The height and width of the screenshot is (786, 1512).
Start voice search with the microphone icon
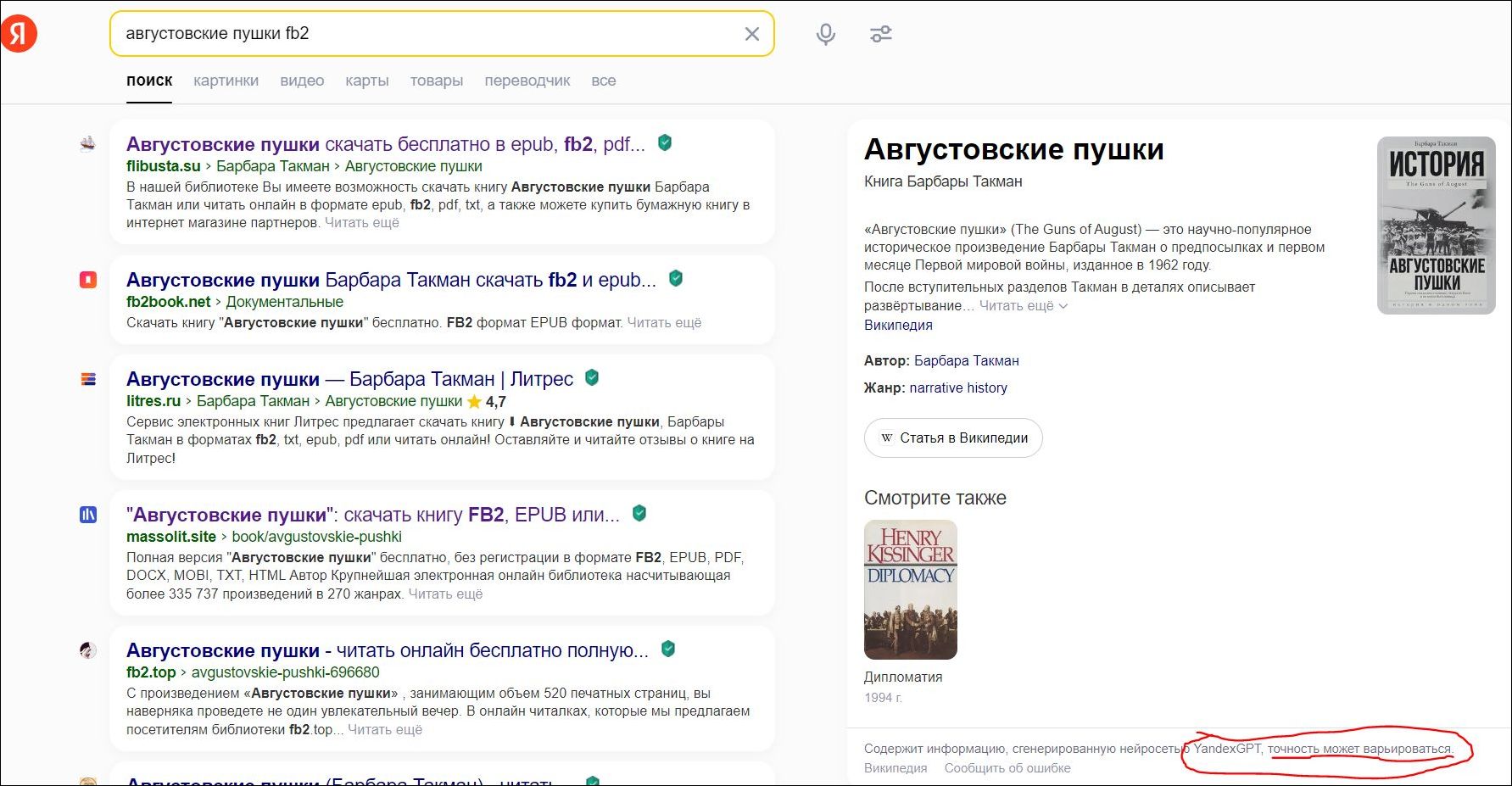pos(825,34)
